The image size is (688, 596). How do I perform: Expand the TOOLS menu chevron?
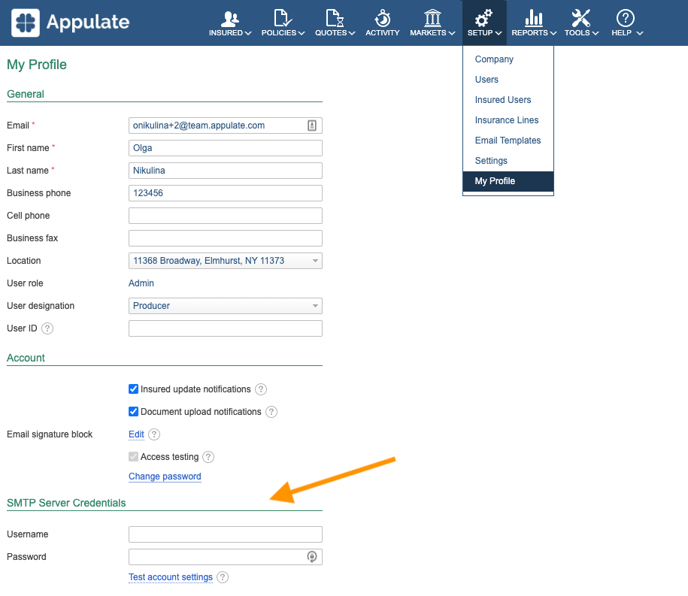[595, 33]
